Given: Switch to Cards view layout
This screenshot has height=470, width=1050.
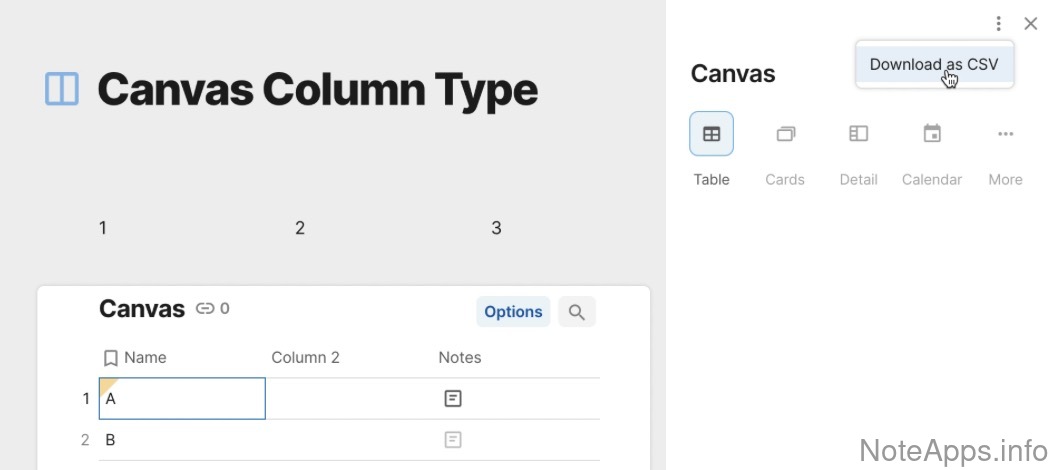Looking at the screenshot, I should pyautogui.click(x=785, y=134).
